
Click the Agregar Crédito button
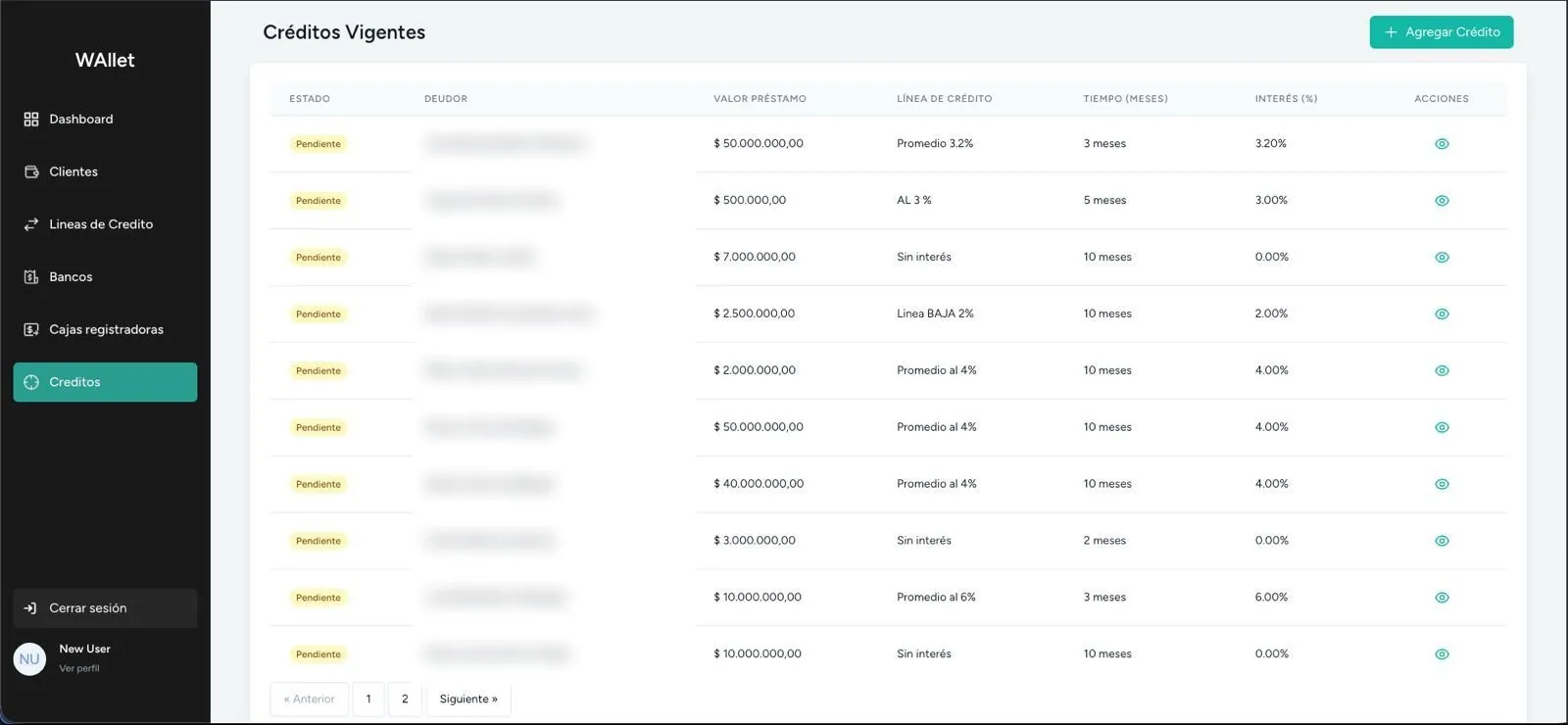point(1442,32)
